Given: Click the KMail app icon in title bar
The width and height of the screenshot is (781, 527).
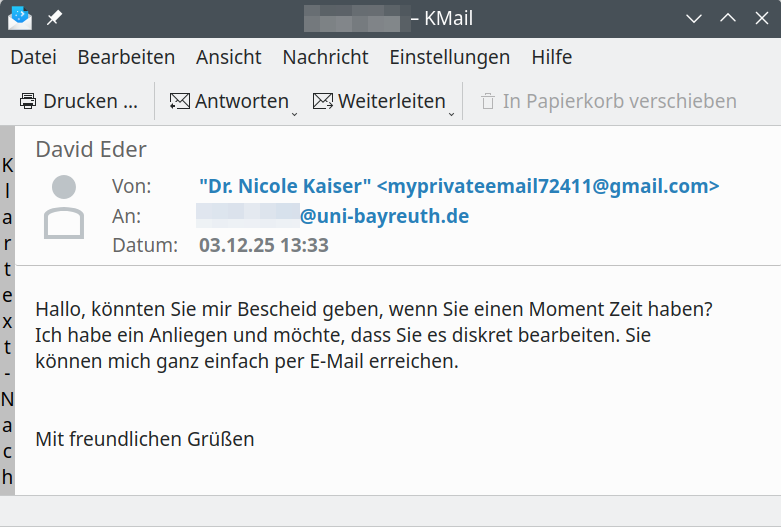Looking at the screenshot, I should click(x=19, y=18).
